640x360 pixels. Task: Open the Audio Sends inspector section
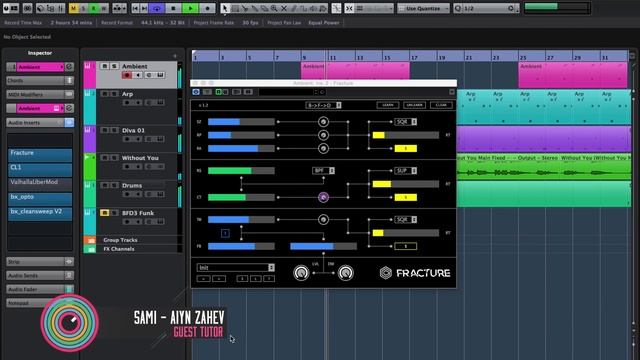40,276
